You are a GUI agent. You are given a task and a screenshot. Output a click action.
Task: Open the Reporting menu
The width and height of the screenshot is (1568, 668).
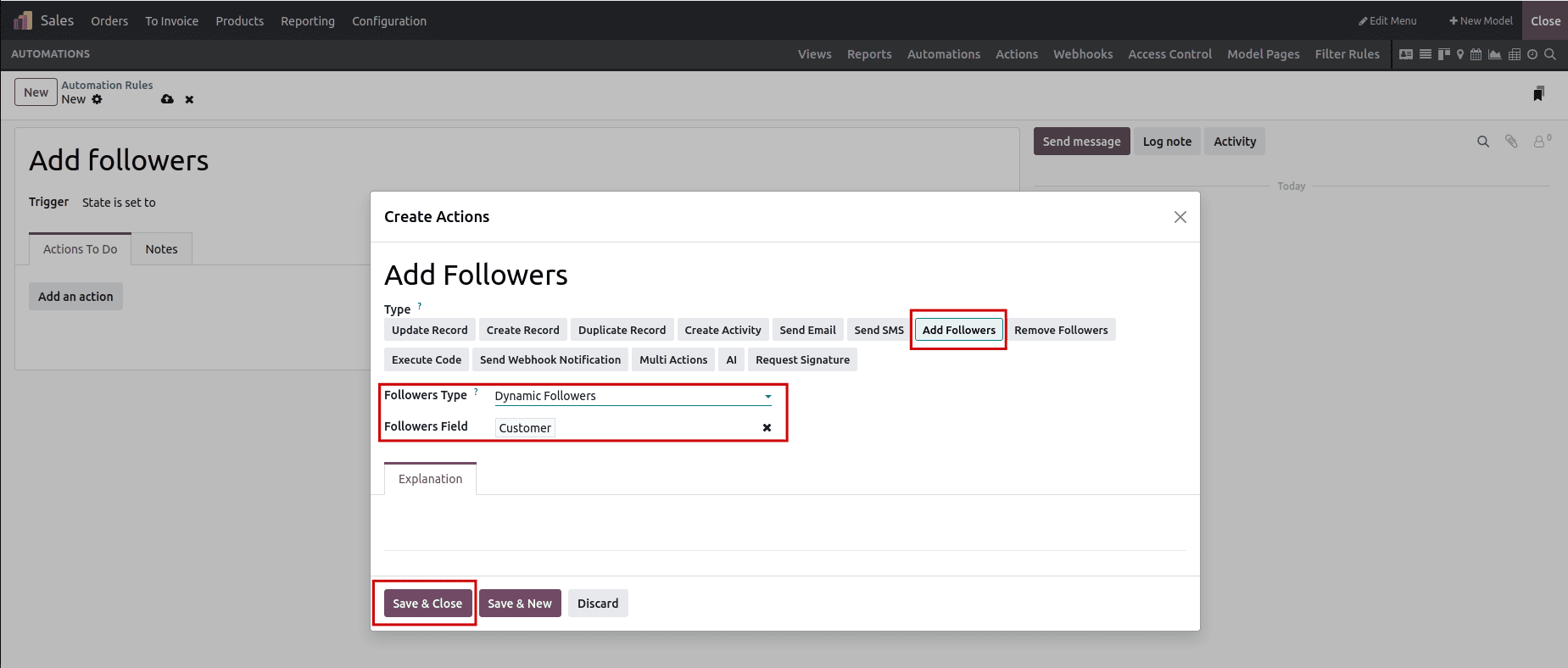point(308,21)
